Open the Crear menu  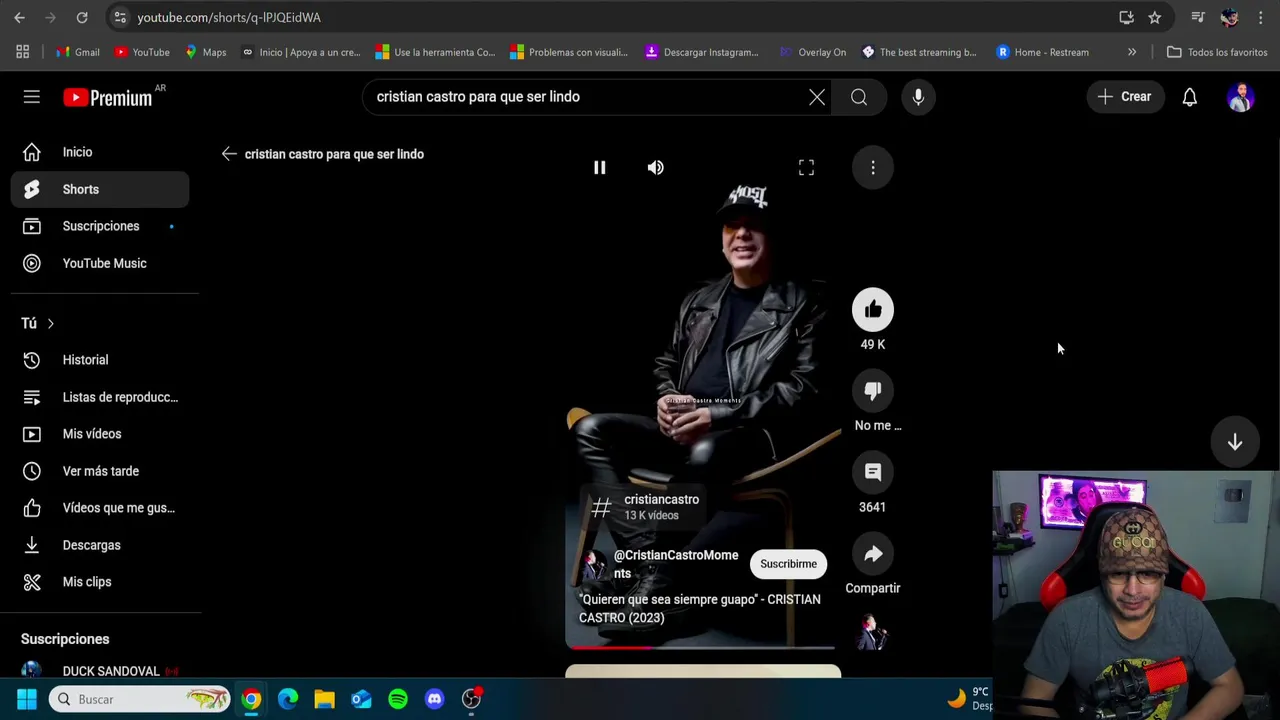click(1125, 97)
